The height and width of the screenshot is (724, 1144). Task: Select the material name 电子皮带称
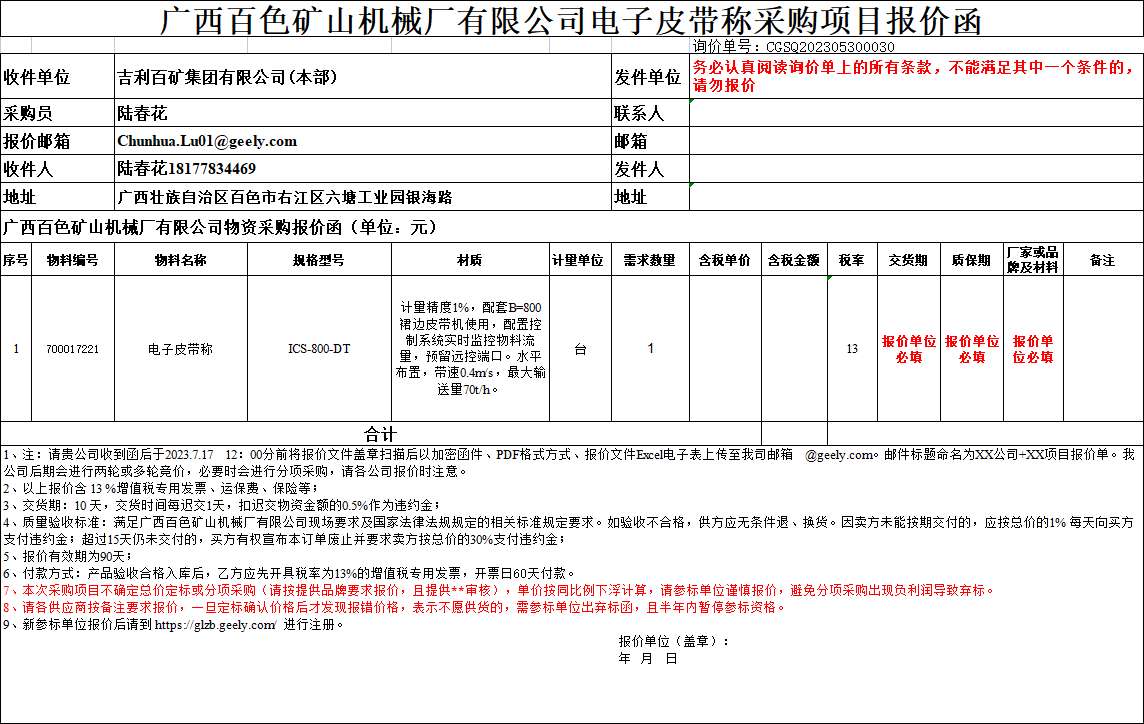(180, 349)
